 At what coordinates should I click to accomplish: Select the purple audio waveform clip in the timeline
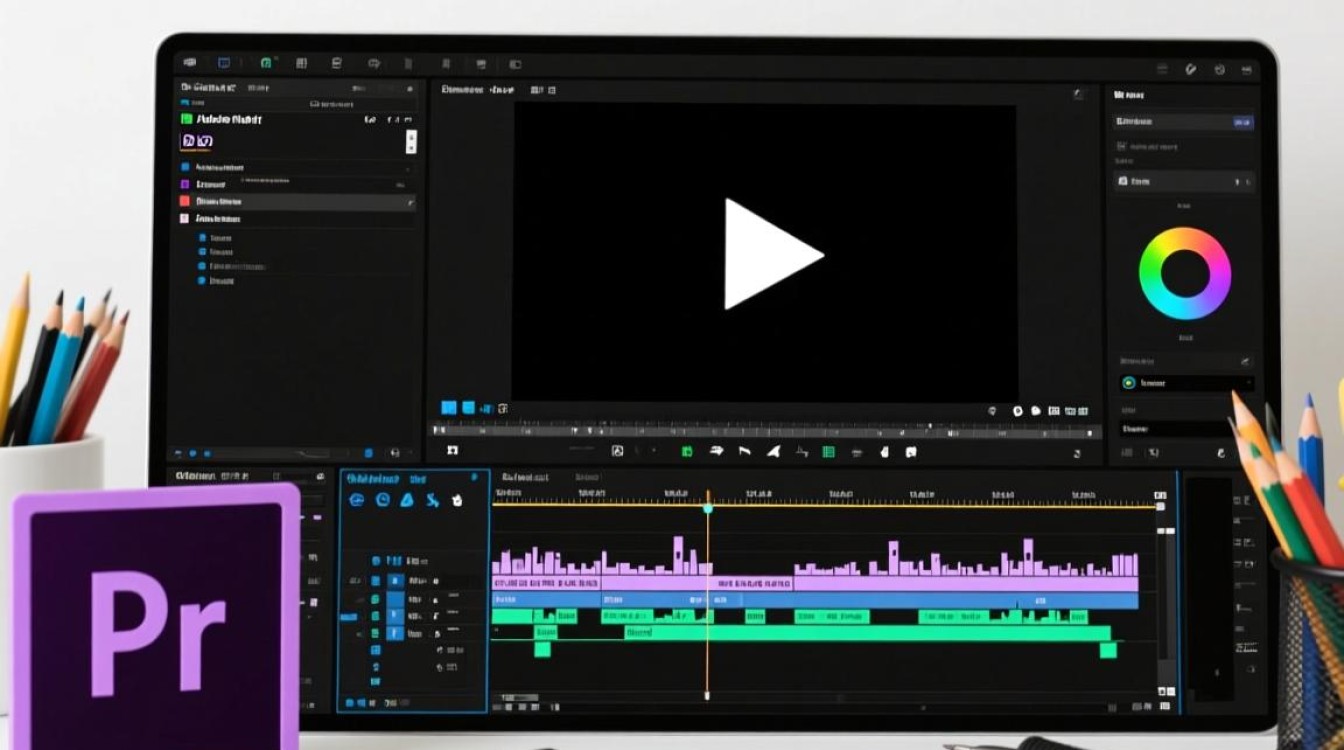815,565
